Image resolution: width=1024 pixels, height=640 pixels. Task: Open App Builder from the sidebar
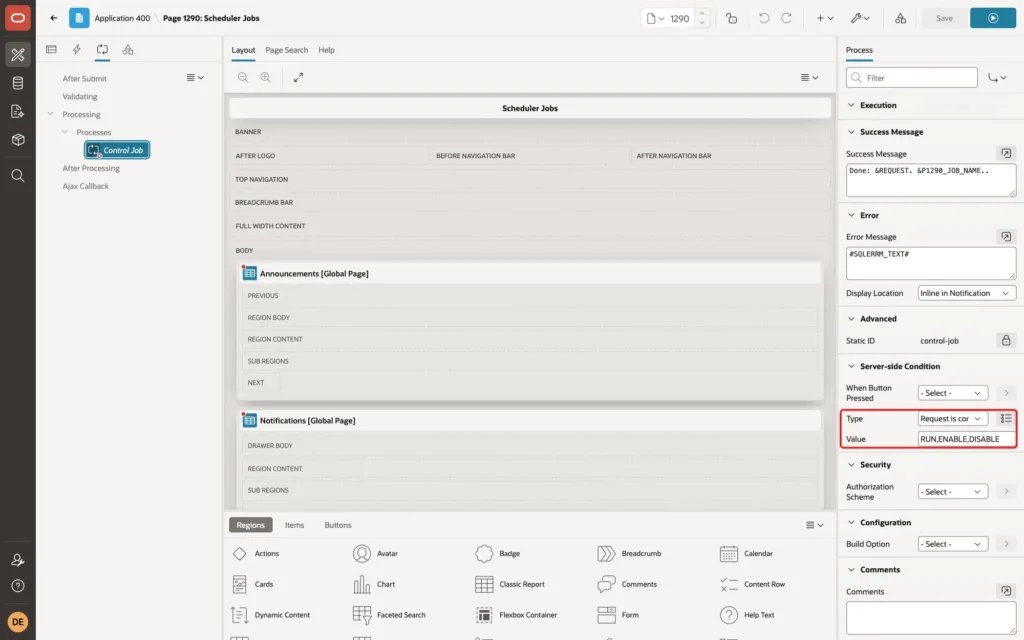click(18, 54)
